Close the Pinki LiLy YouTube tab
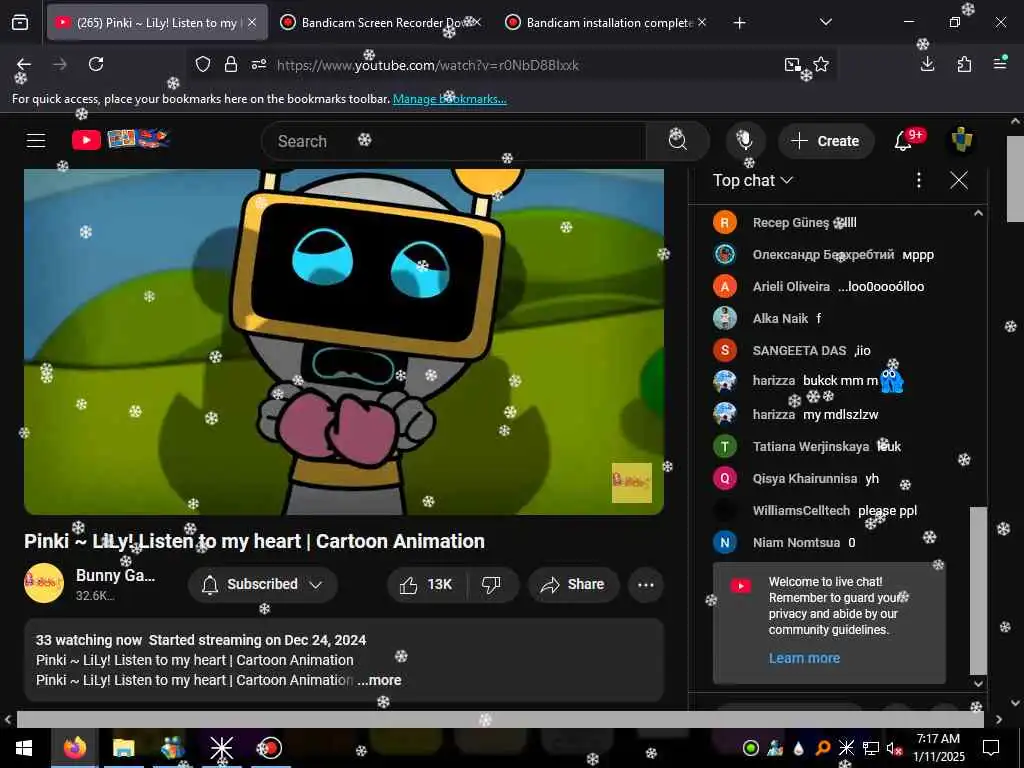The image size is (1024, 768). click(251, 23)
